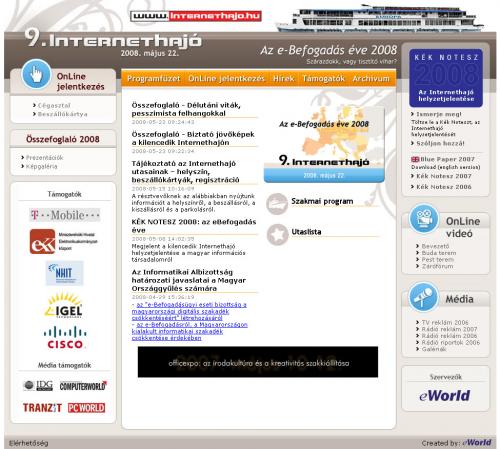The height and width of the screenshot is (449, 500).
Task: Open the Hírek menu item
Action: (x=283, y=79)
